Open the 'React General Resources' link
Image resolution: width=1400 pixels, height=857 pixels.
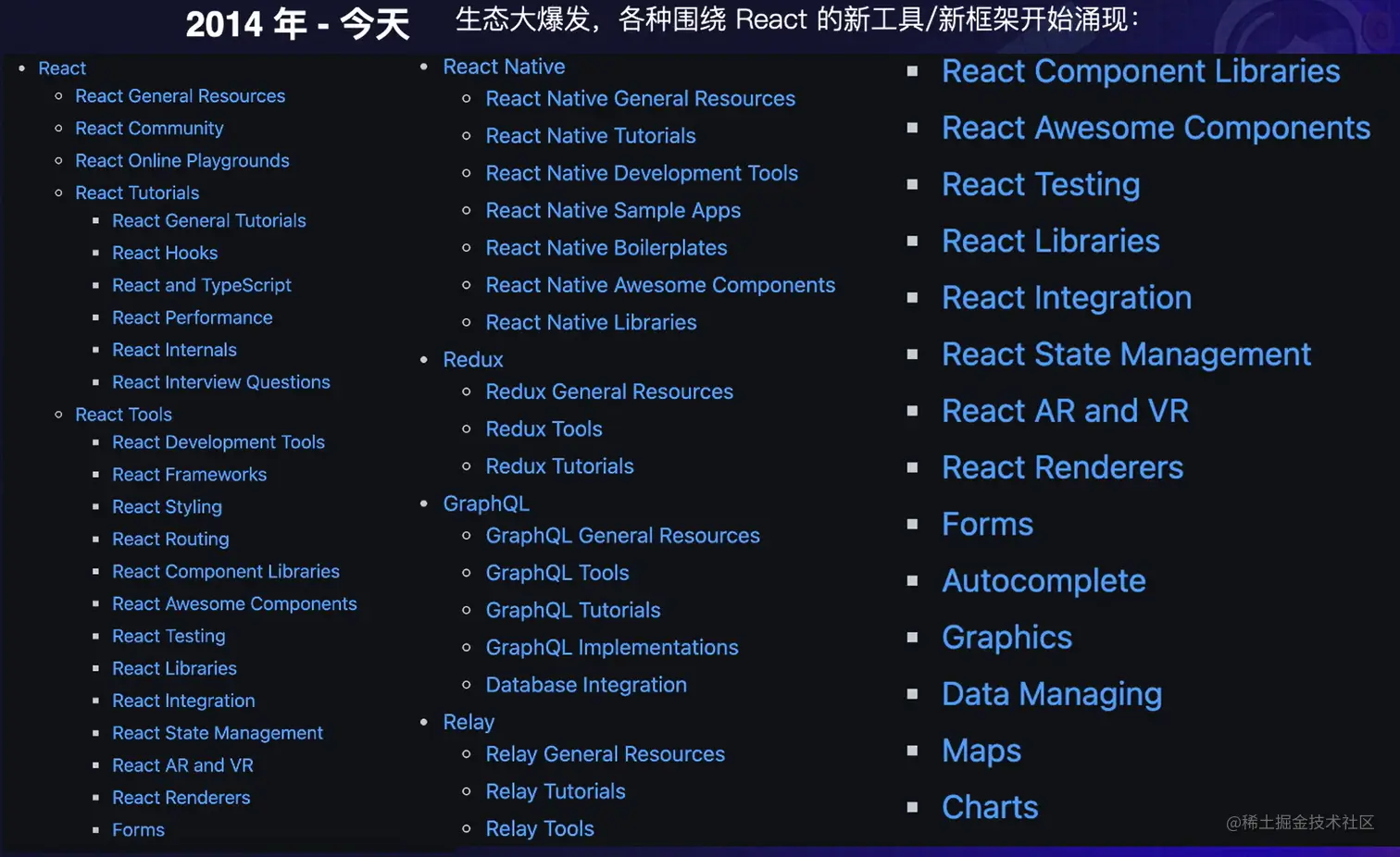coord(180,96)
